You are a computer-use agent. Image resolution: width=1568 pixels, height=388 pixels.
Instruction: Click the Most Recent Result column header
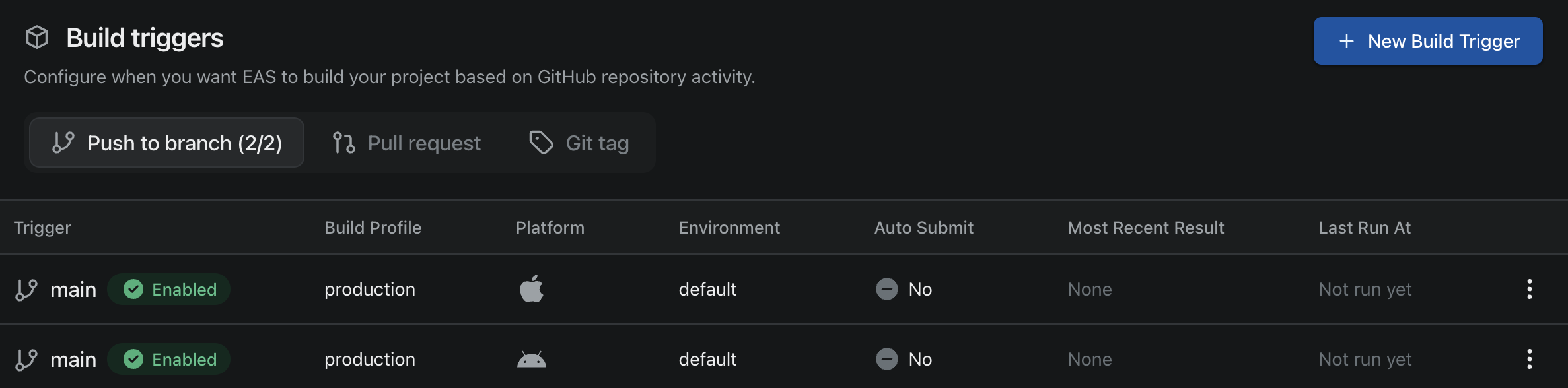[x=1146, y=227]
